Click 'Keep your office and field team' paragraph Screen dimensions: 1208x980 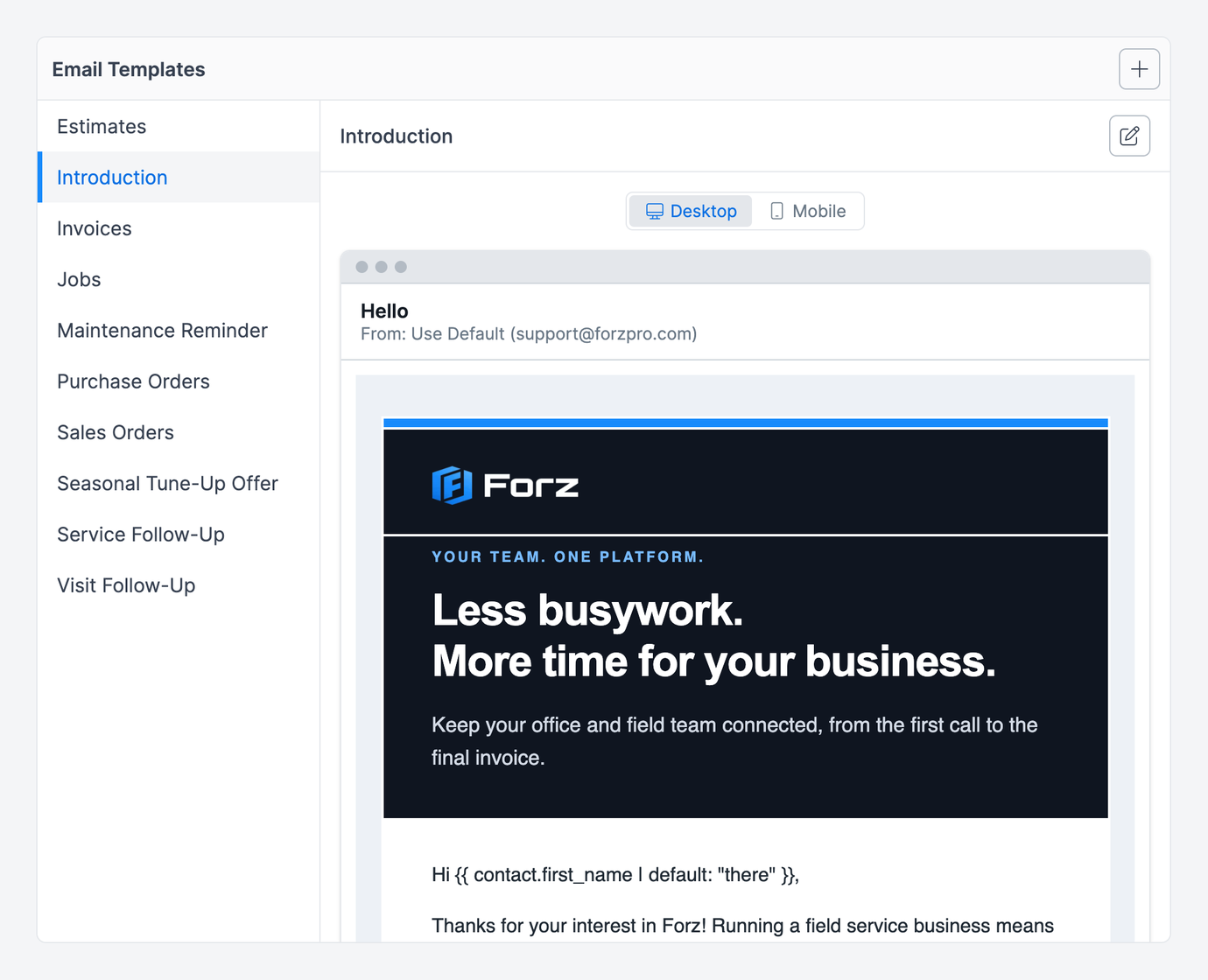pyautogui.click(x=734, y=741)
